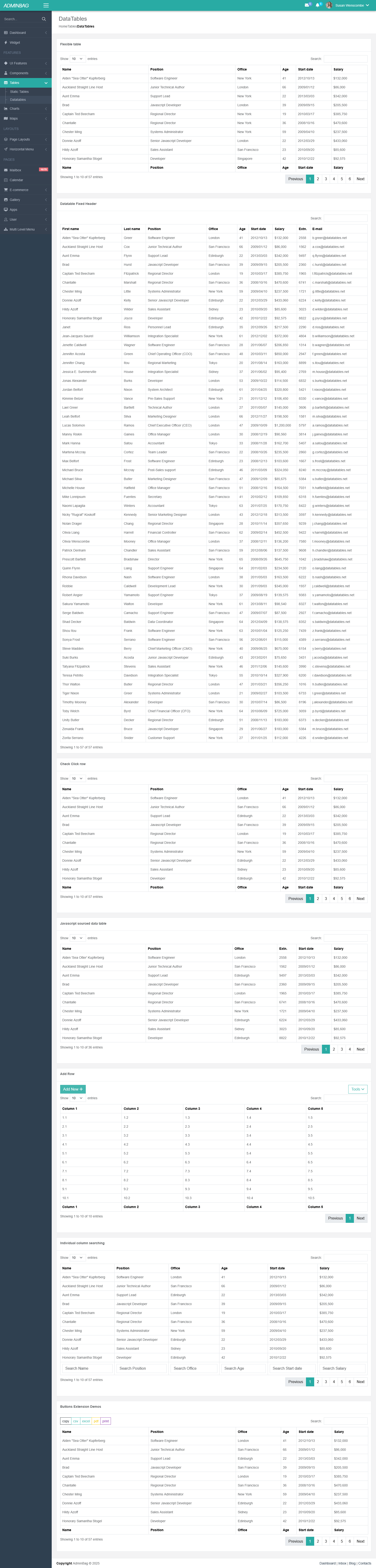This screenshot has width=376, height=1568.
Task: Click Next in Buttons Extension Demos pagination
Action: tap(360, 1541)
